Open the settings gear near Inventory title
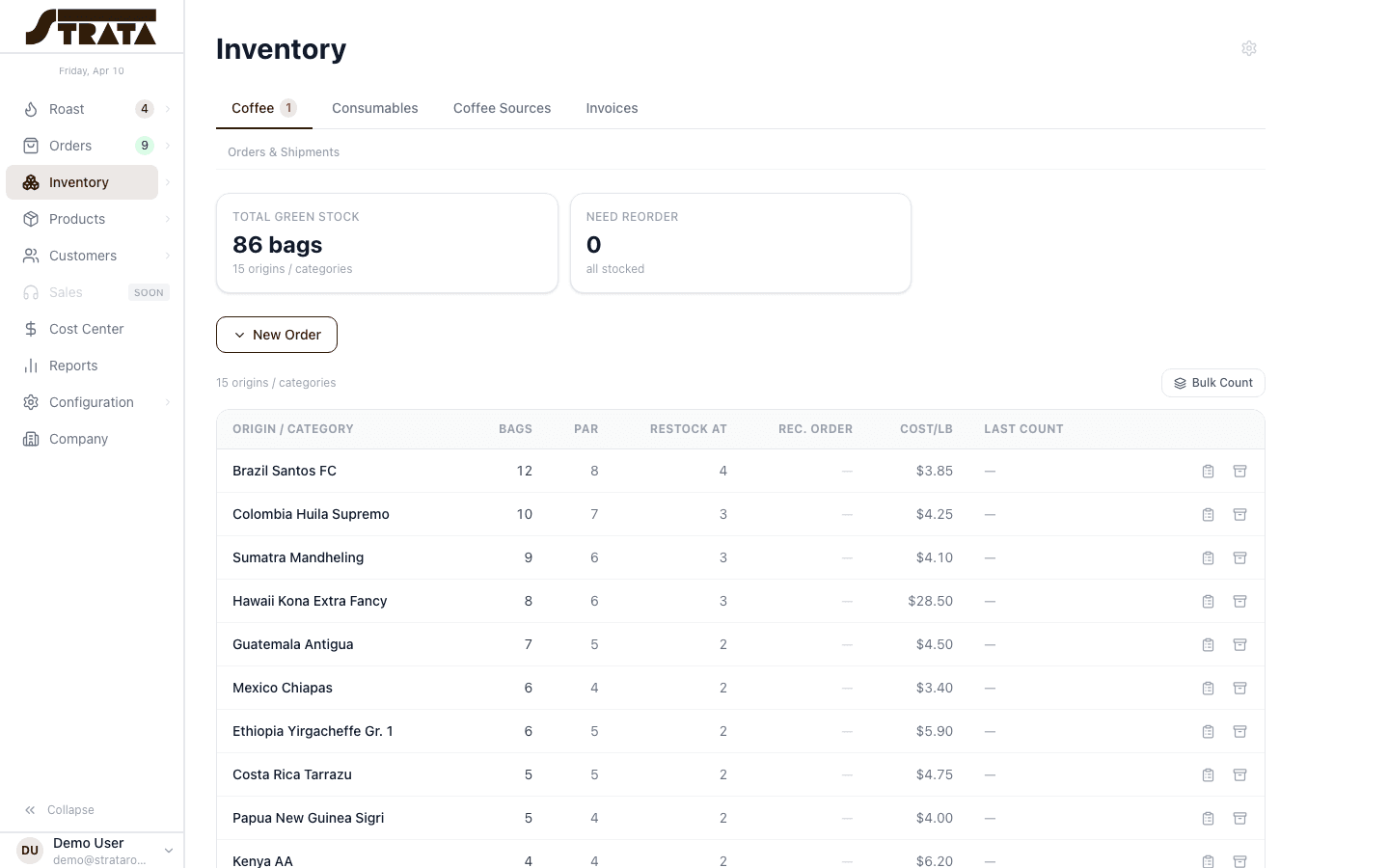 (x=1248, y=48)
